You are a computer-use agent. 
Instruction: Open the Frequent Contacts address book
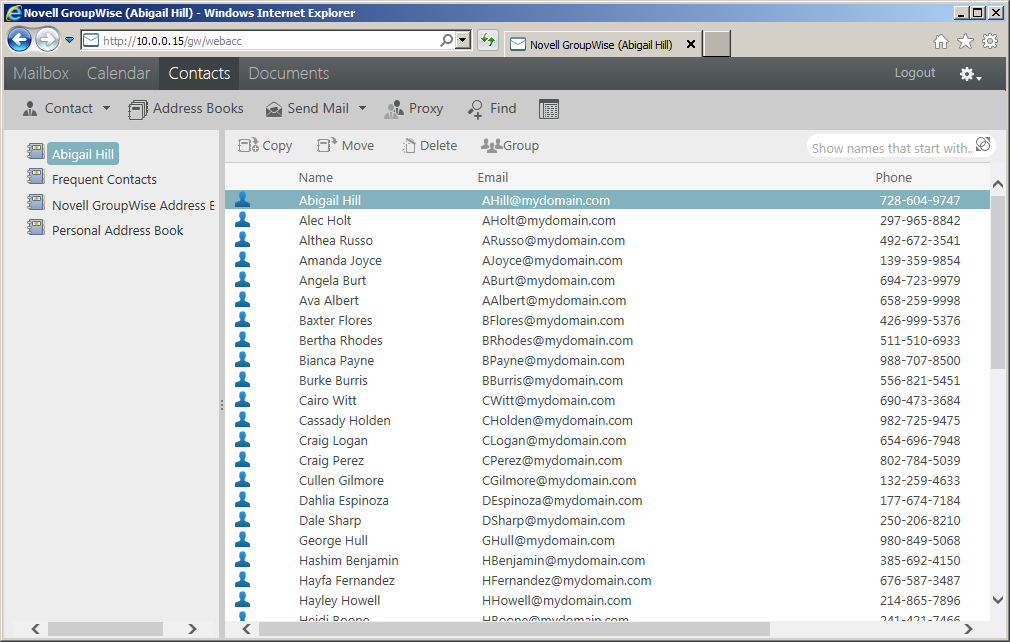(104, 180)
